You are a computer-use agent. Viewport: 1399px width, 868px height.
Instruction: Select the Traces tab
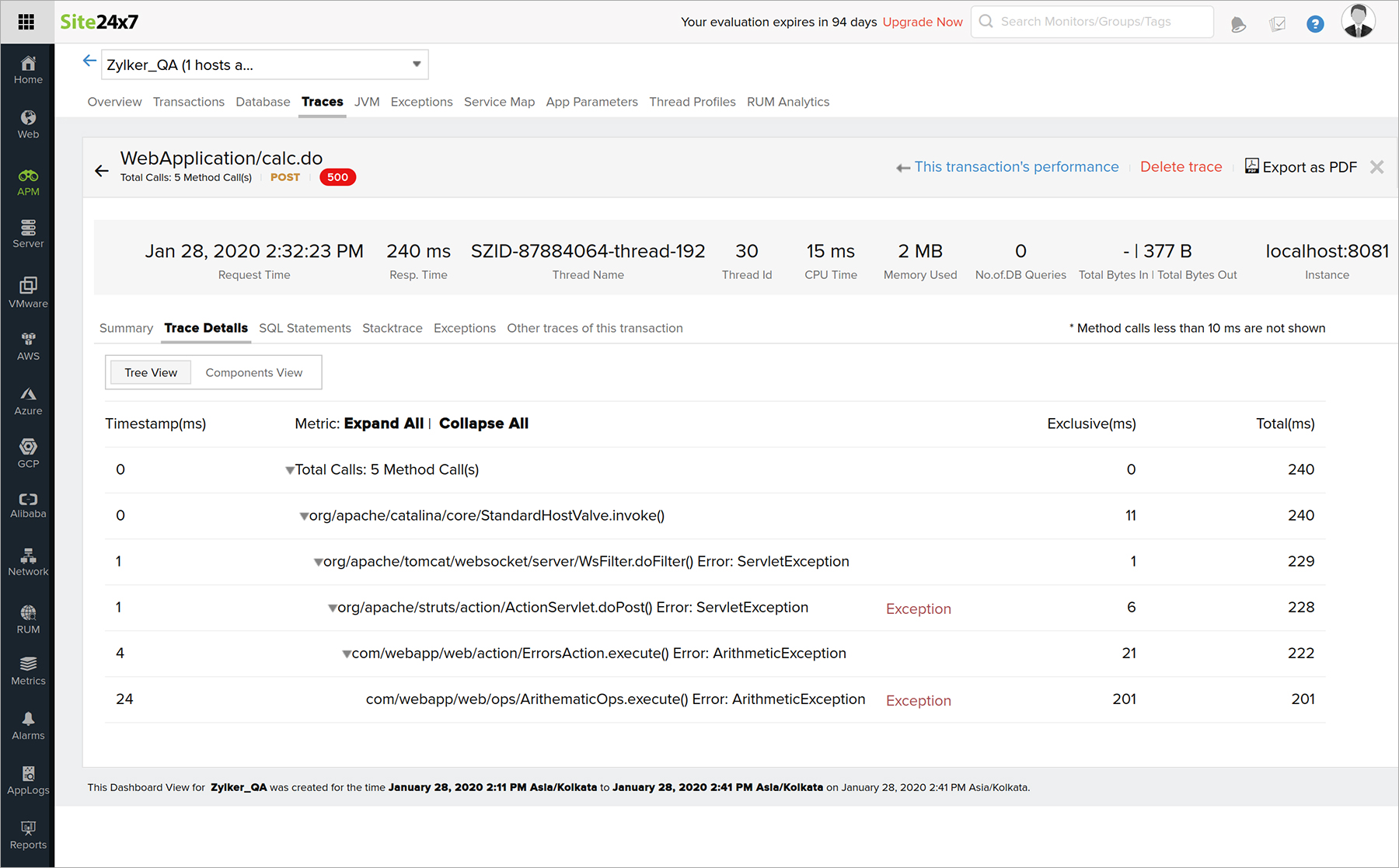tap(323, 102)
